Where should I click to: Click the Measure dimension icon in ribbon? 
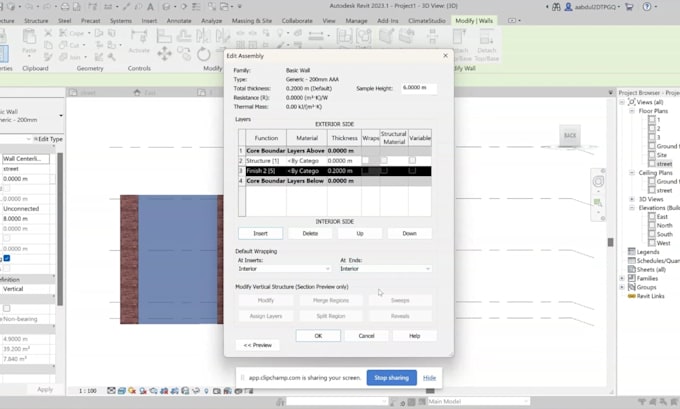click(x=316, y=36)
